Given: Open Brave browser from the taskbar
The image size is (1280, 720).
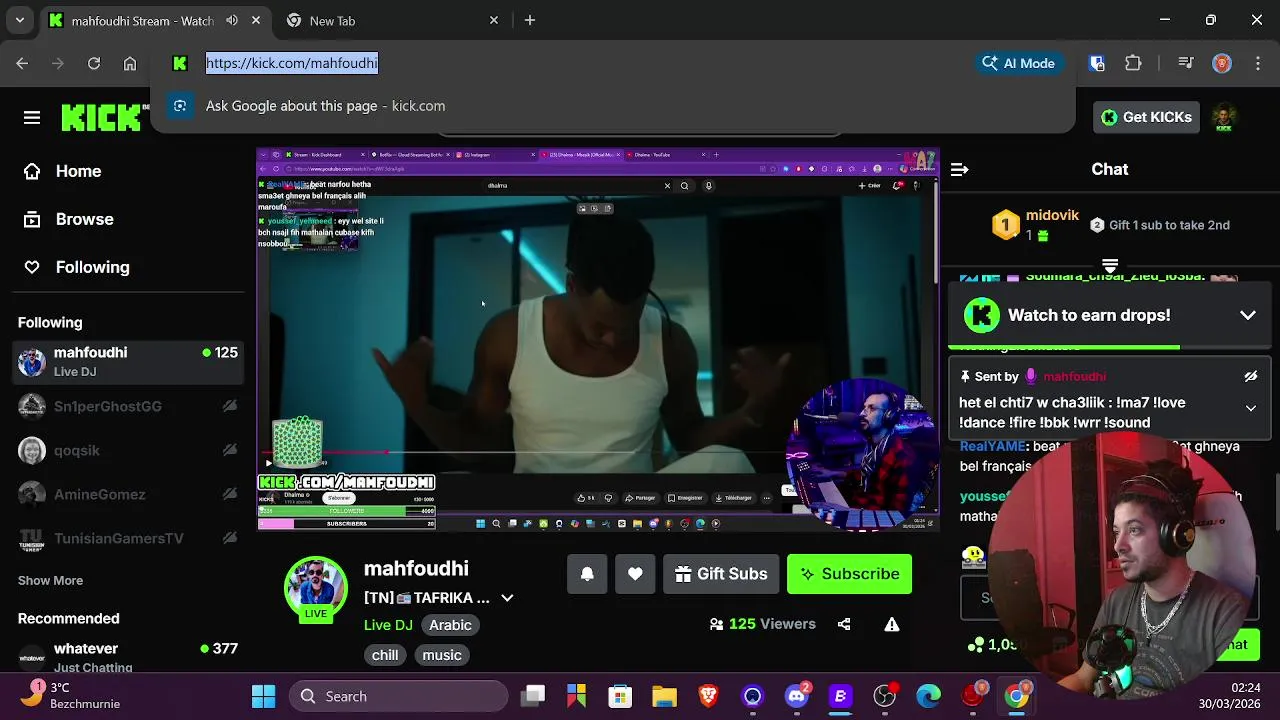Looking at the screenshot, I should [x=708, y=696].
